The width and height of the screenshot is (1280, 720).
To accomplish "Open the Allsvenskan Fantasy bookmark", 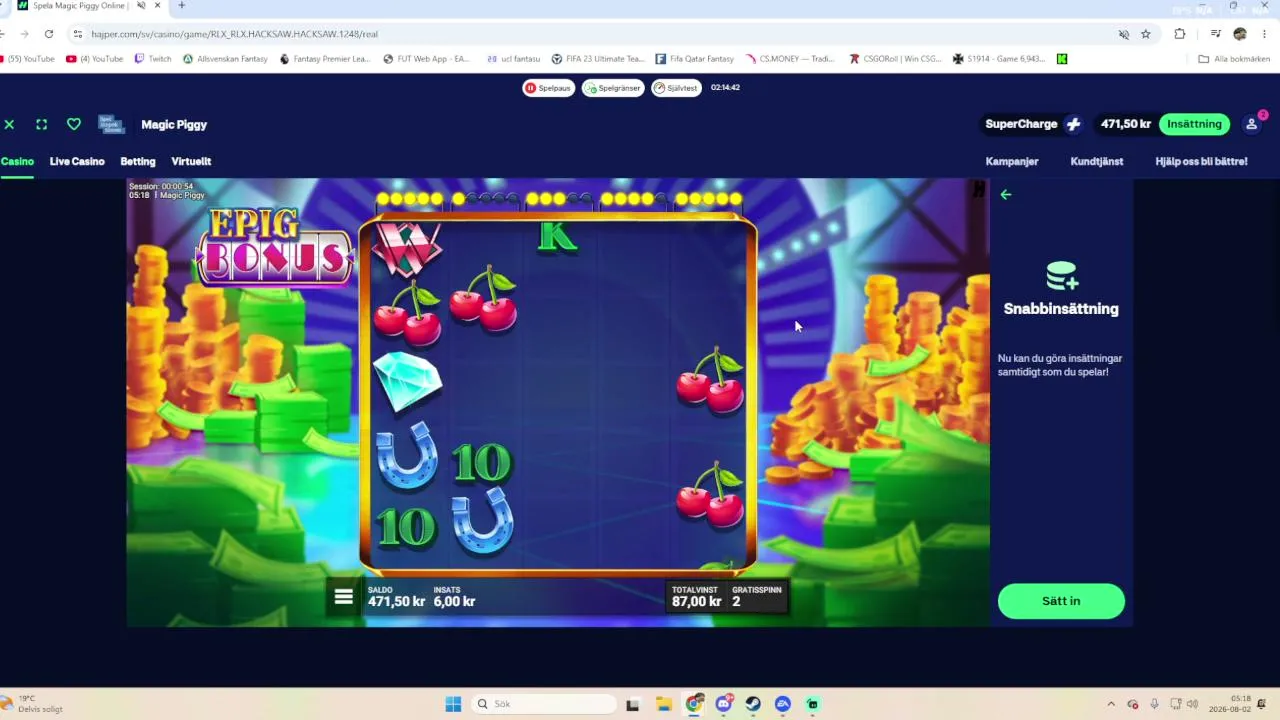I will click(225, 59).
